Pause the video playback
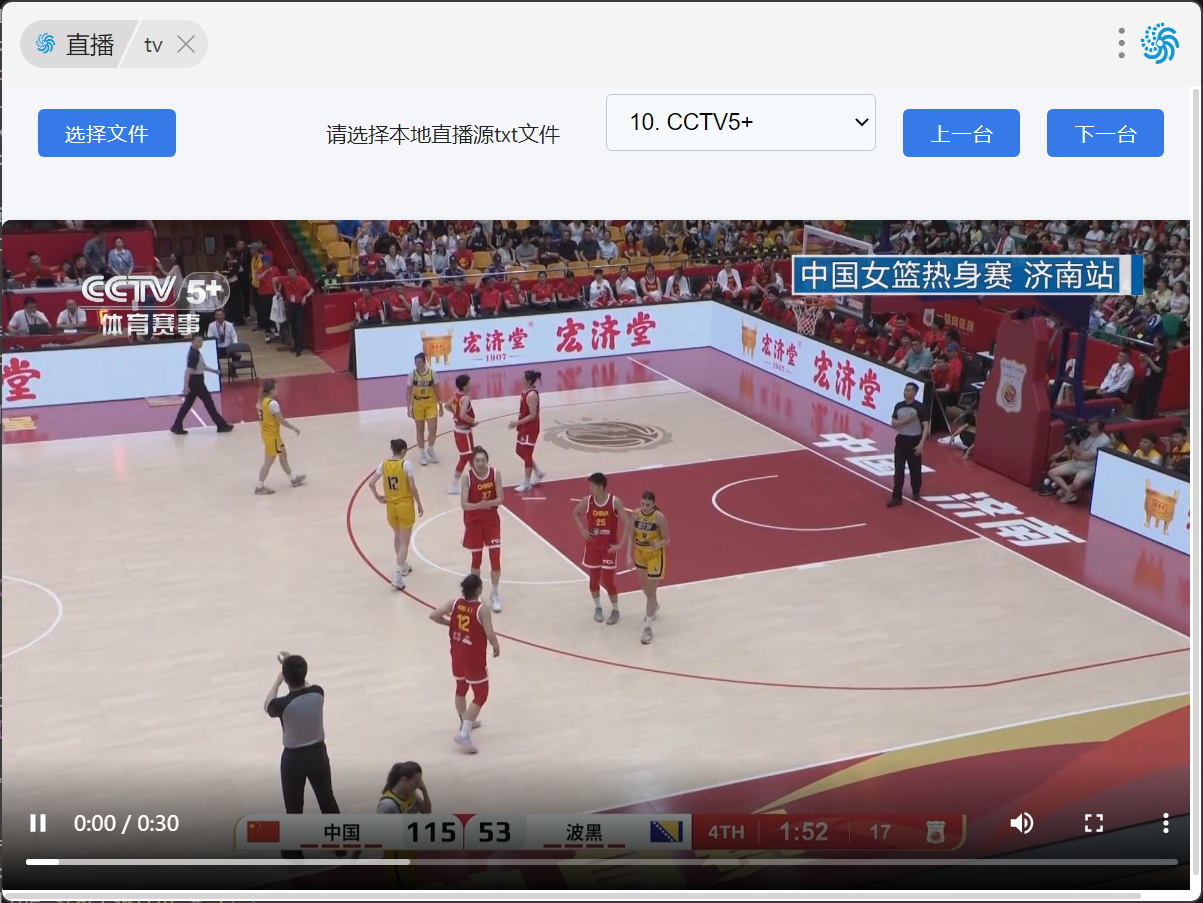 pos(38,823)
